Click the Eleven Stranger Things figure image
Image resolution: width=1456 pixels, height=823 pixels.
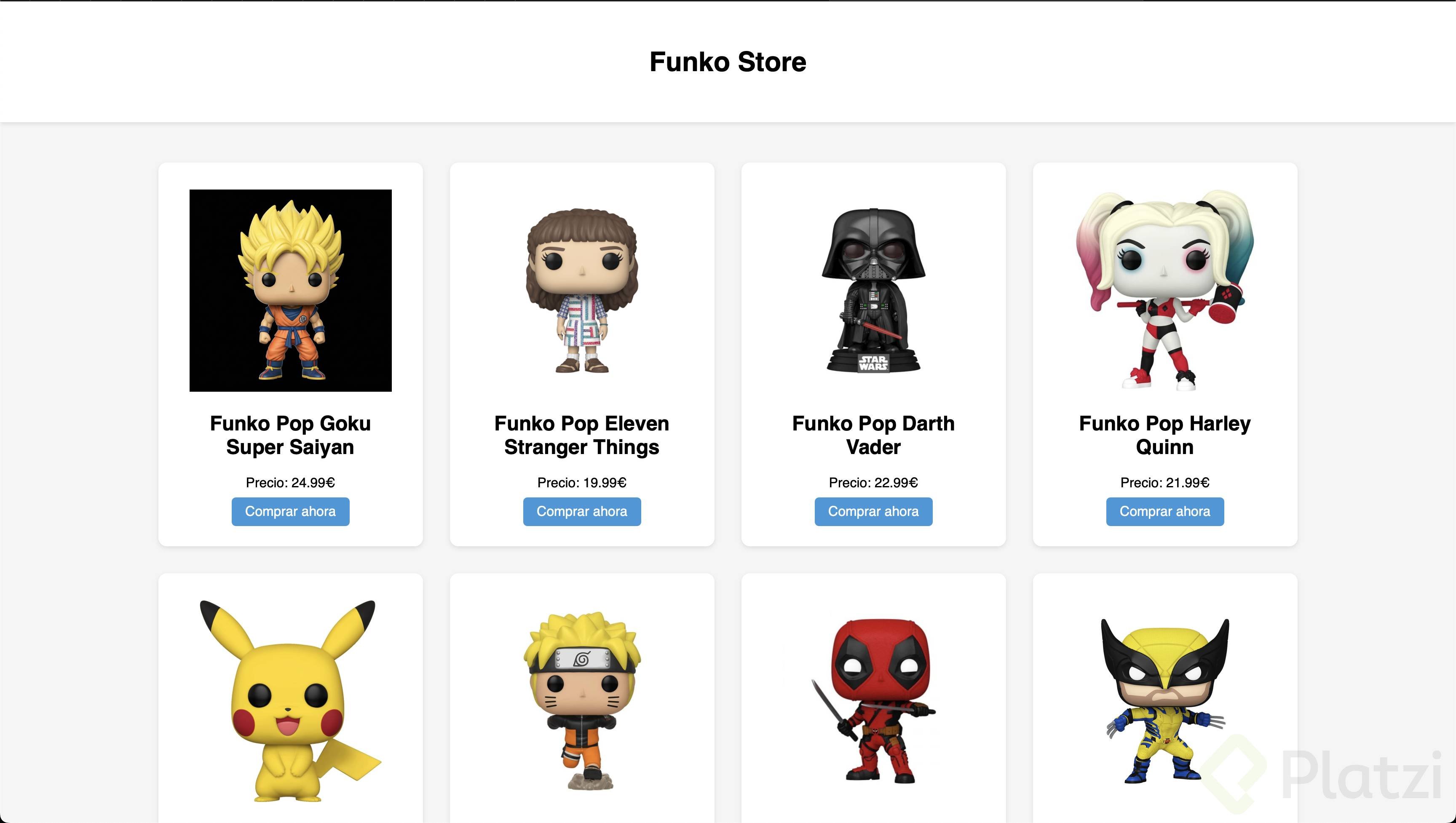click(582, 290)
